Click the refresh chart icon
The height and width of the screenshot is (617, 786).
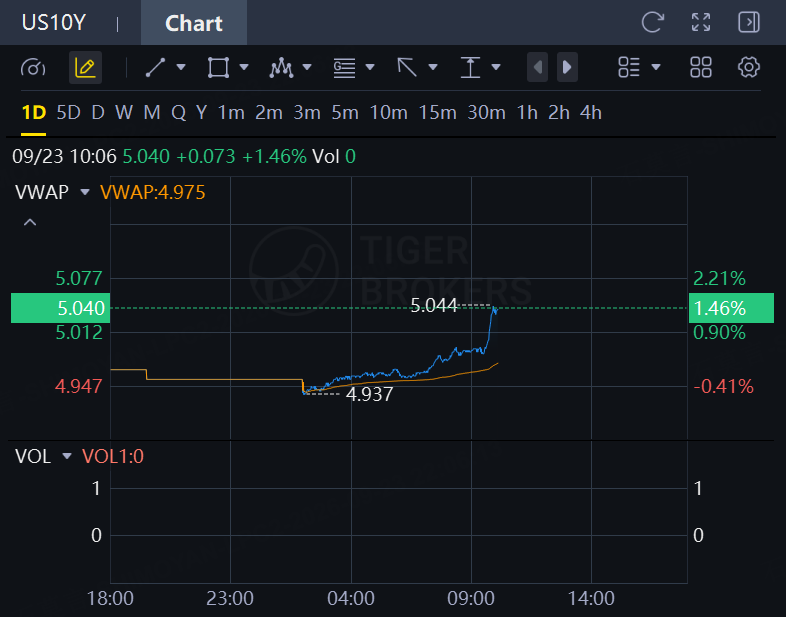click(x=653, y=23)
